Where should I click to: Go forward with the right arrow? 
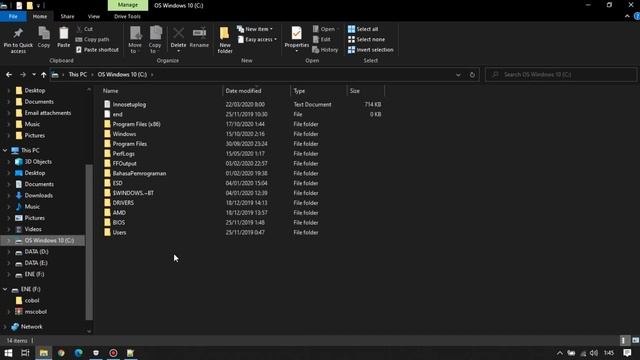[23, 75]
